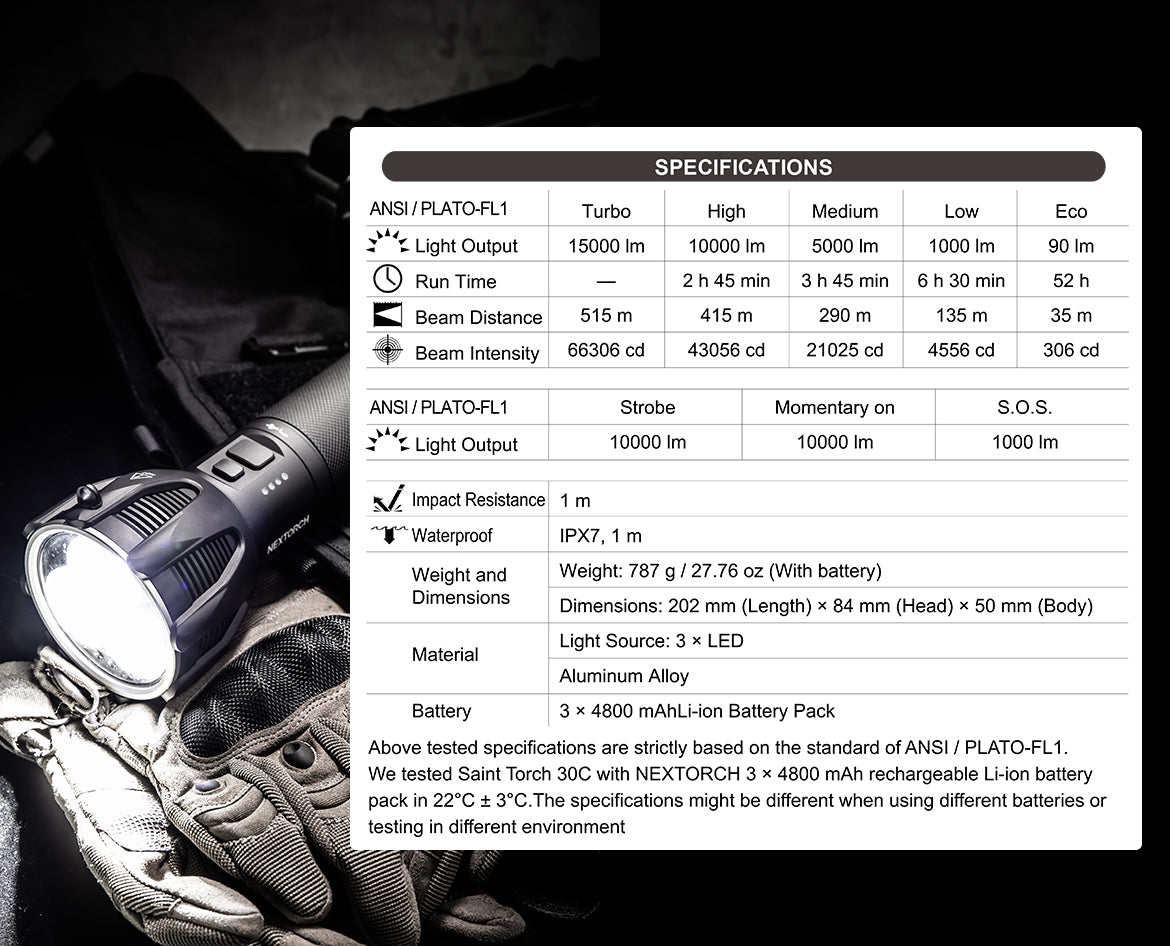Click the 52 h run time value

point(1071,281)
